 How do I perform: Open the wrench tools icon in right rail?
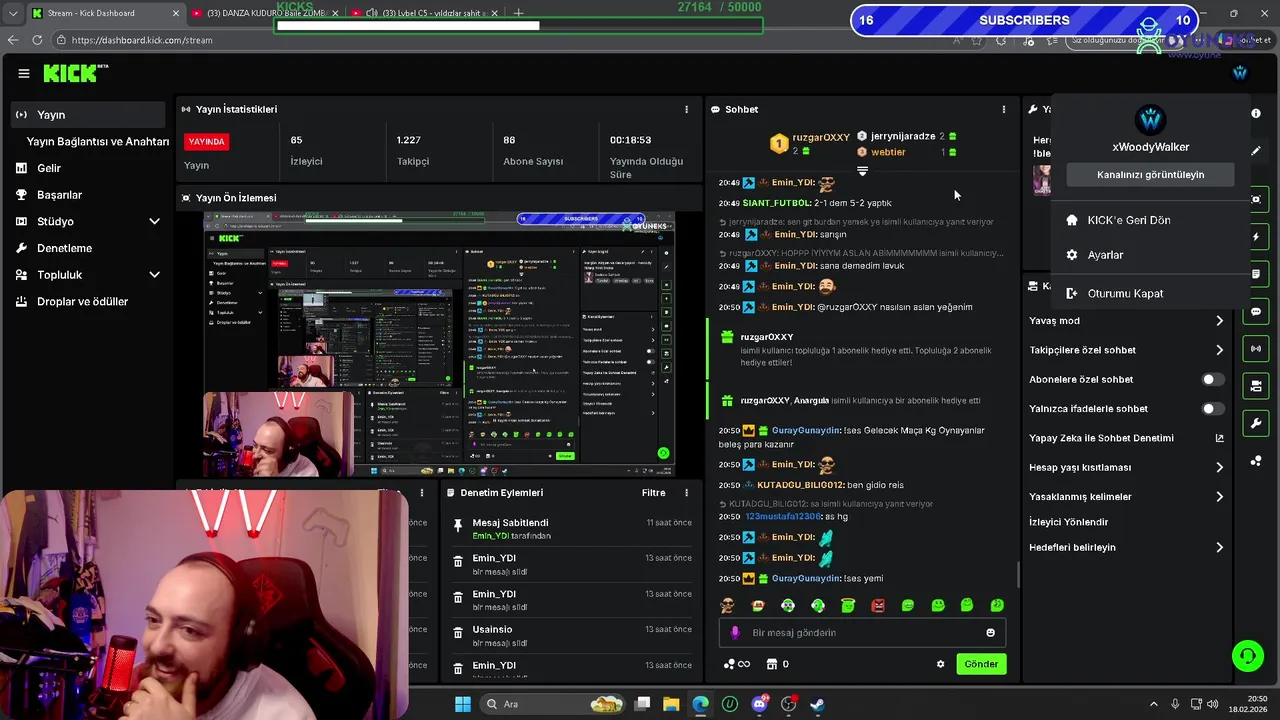coord(1256,423)
